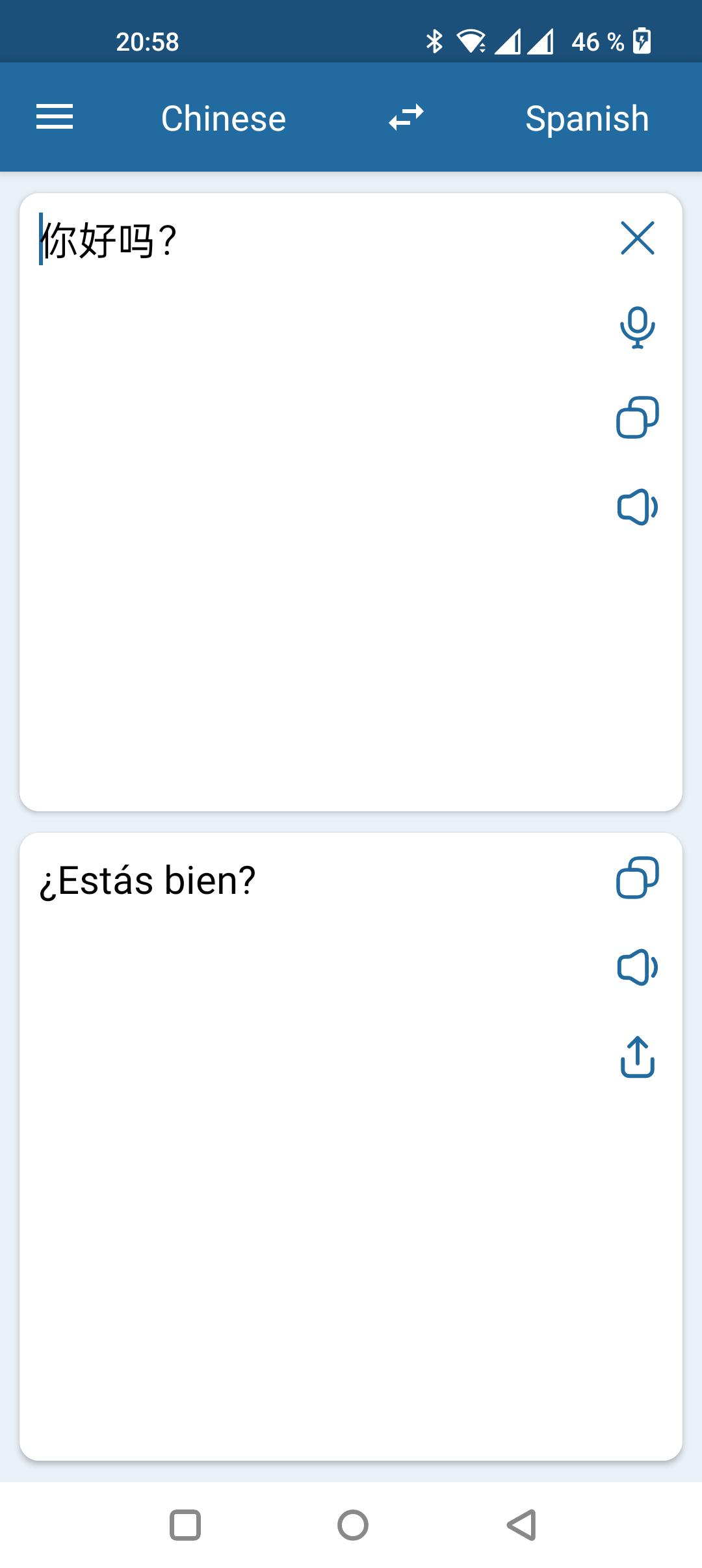
Task: Open the hamburger navigation menu
Action: (55, 118)
